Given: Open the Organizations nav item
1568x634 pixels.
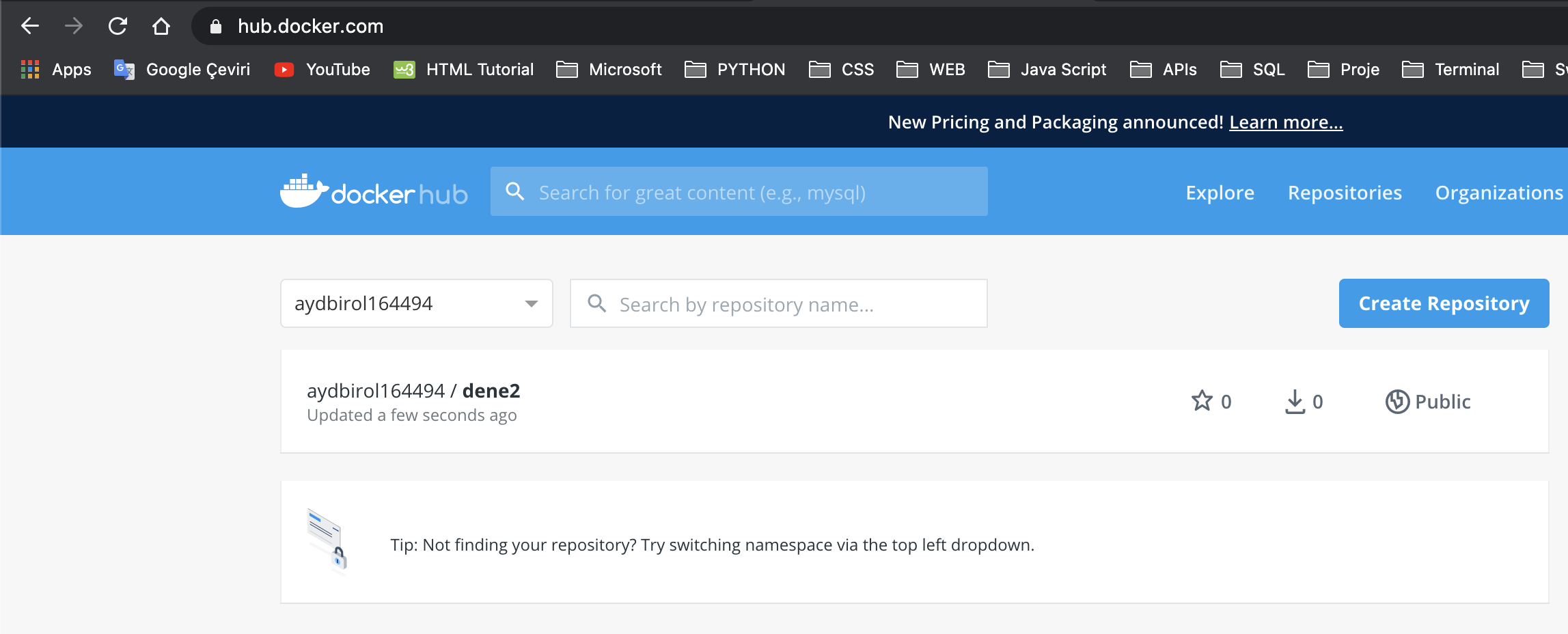Looking at the screenshot, I should (1498, 193).
